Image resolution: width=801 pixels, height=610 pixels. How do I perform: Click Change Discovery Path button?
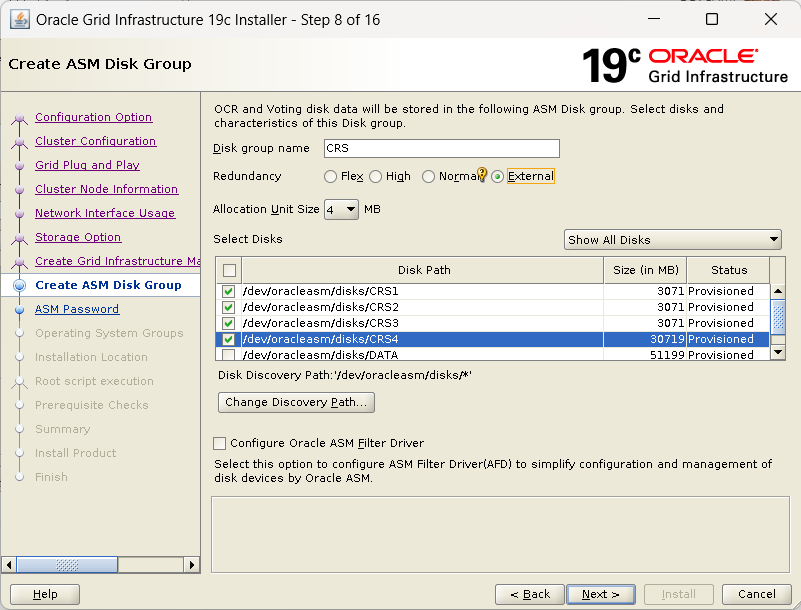pyautogui.click(x=296, y=403)
